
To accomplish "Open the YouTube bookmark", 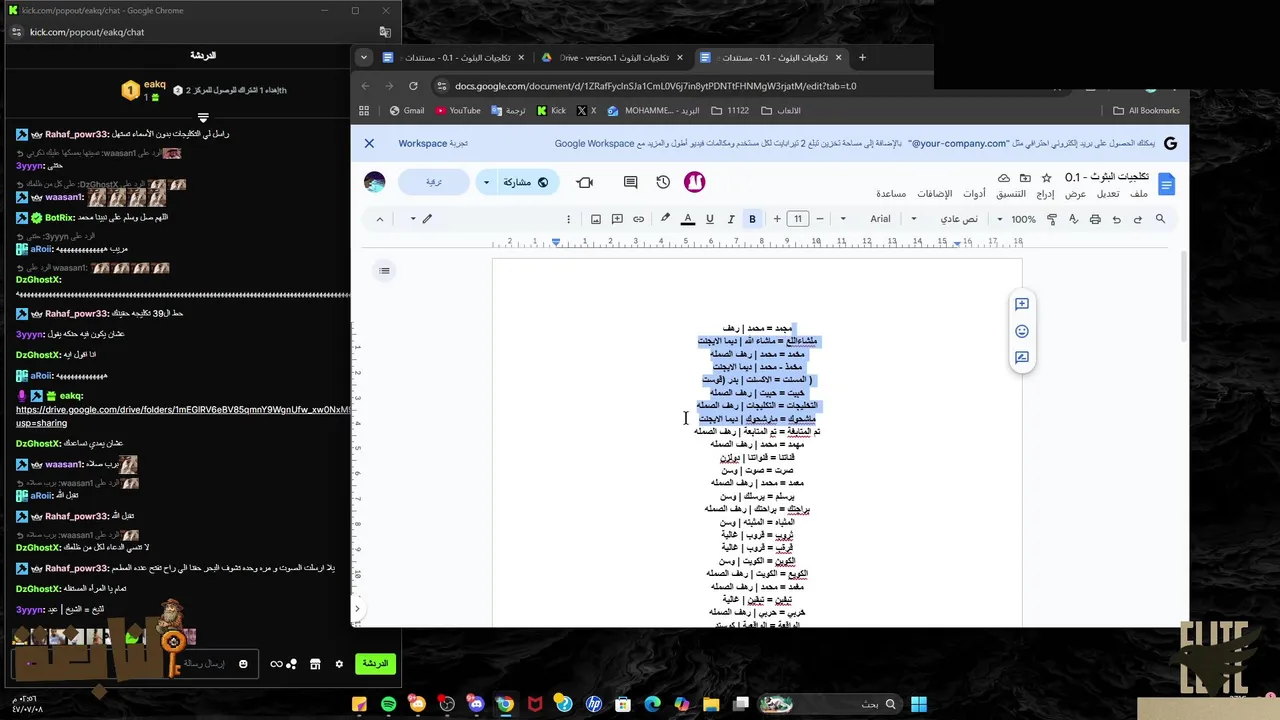I will coord(458,111).
